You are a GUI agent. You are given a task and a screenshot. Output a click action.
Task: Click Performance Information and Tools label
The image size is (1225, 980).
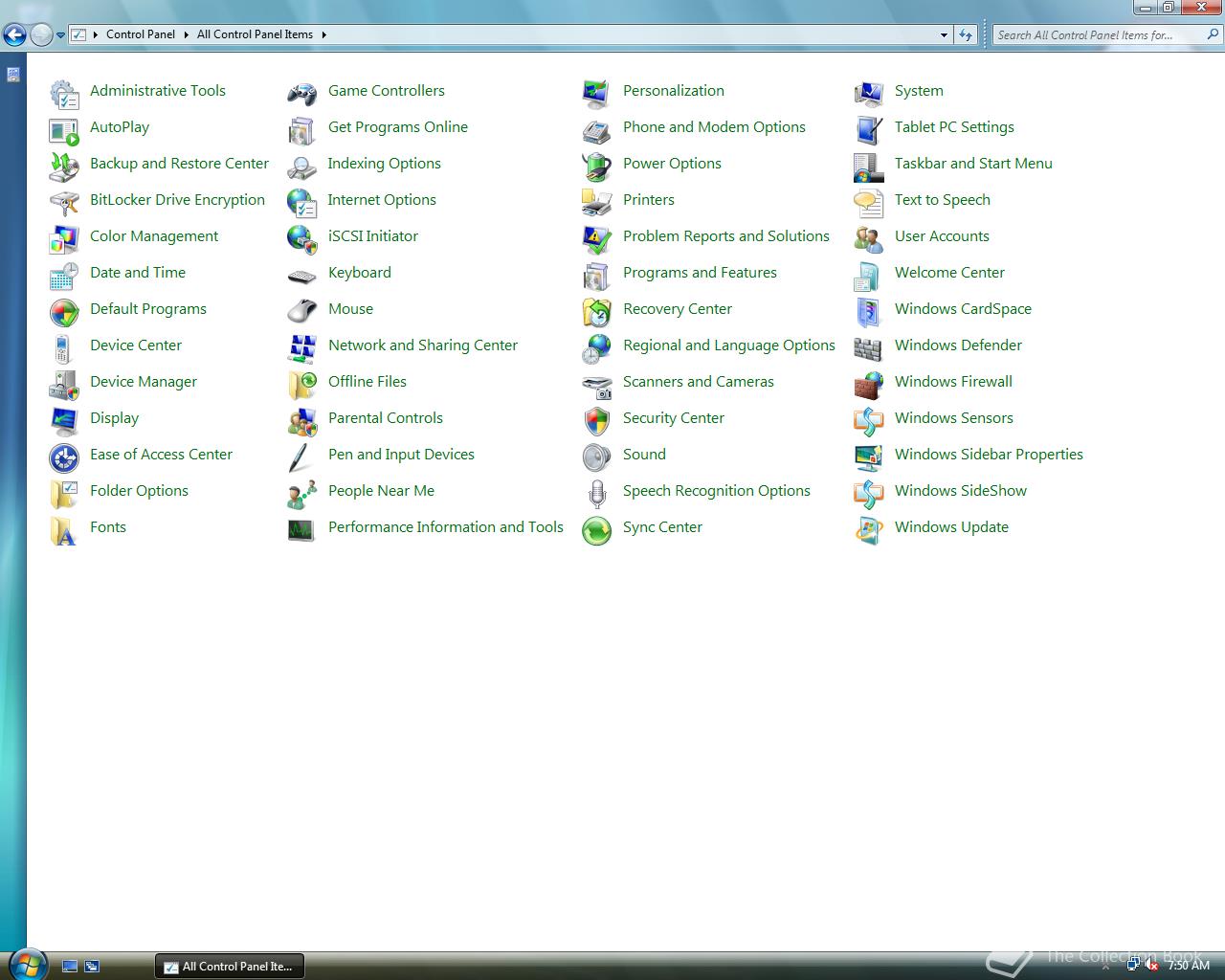tap(446, 527)
